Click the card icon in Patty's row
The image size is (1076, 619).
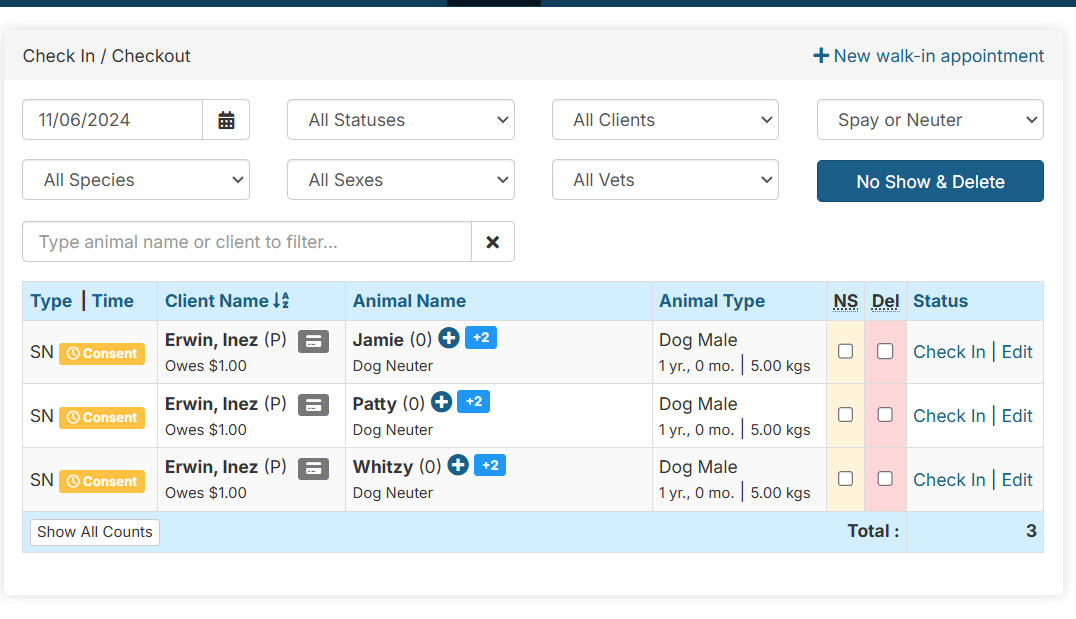point(313,405)
